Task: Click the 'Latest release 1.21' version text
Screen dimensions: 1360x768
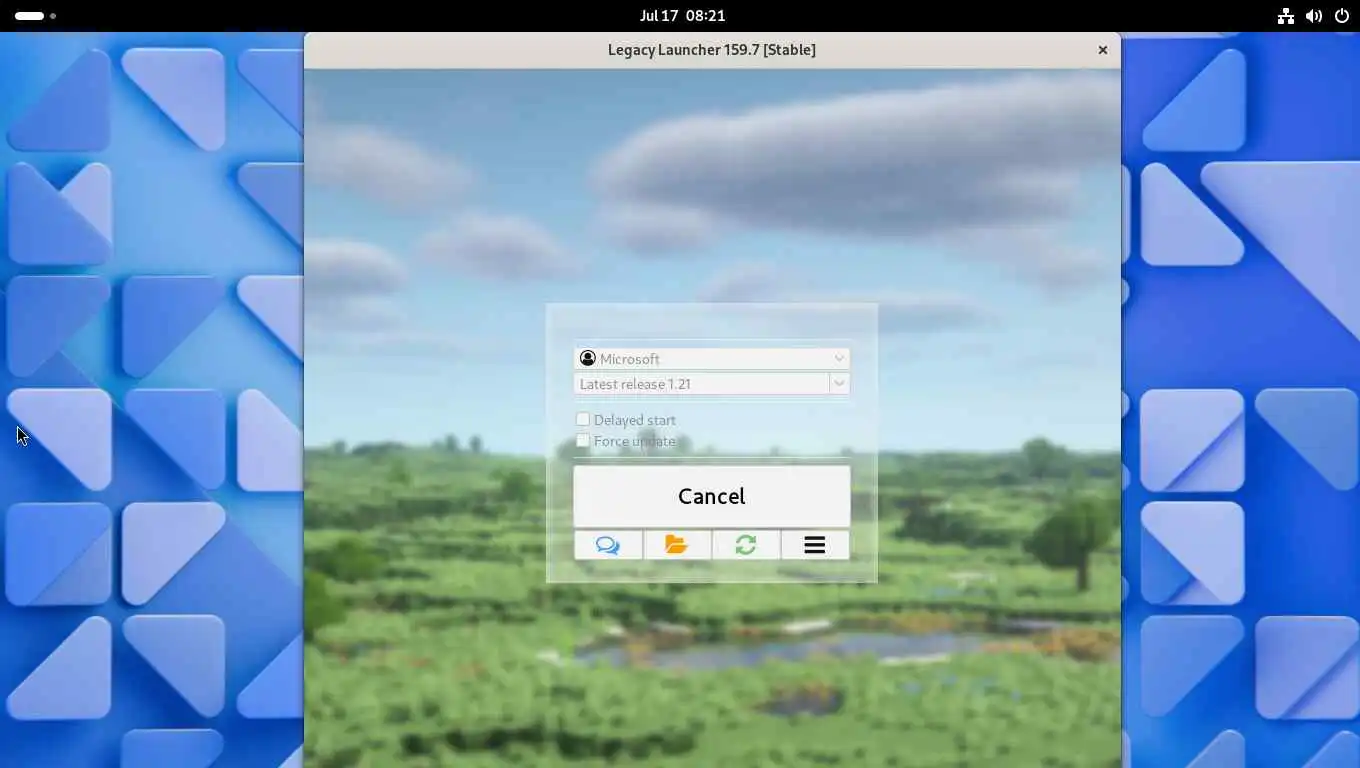Action: [x=635, y=384]
